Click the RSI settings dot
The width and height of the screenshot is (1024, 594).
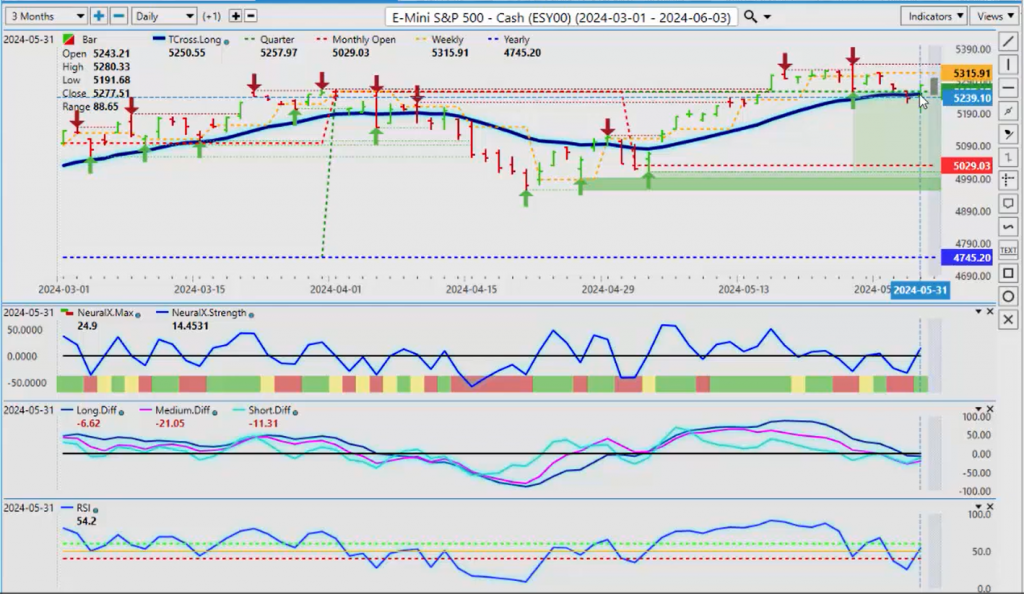[95, 510]
